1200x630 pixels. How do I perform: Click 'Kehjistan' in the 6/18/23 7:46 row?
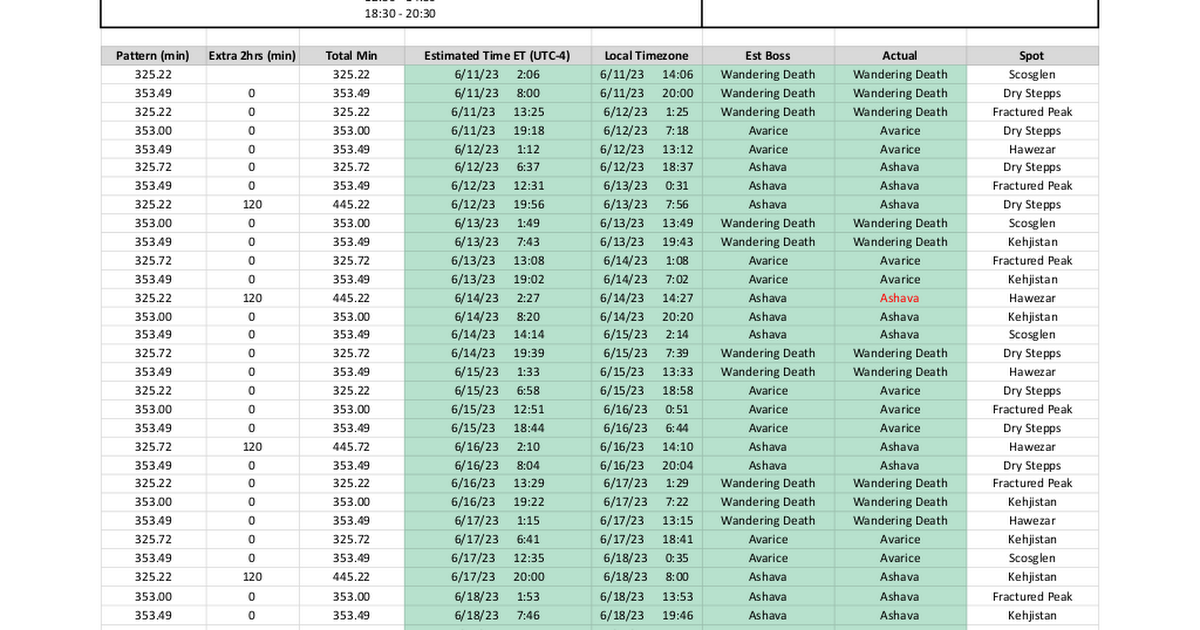tap(1032, 615)
